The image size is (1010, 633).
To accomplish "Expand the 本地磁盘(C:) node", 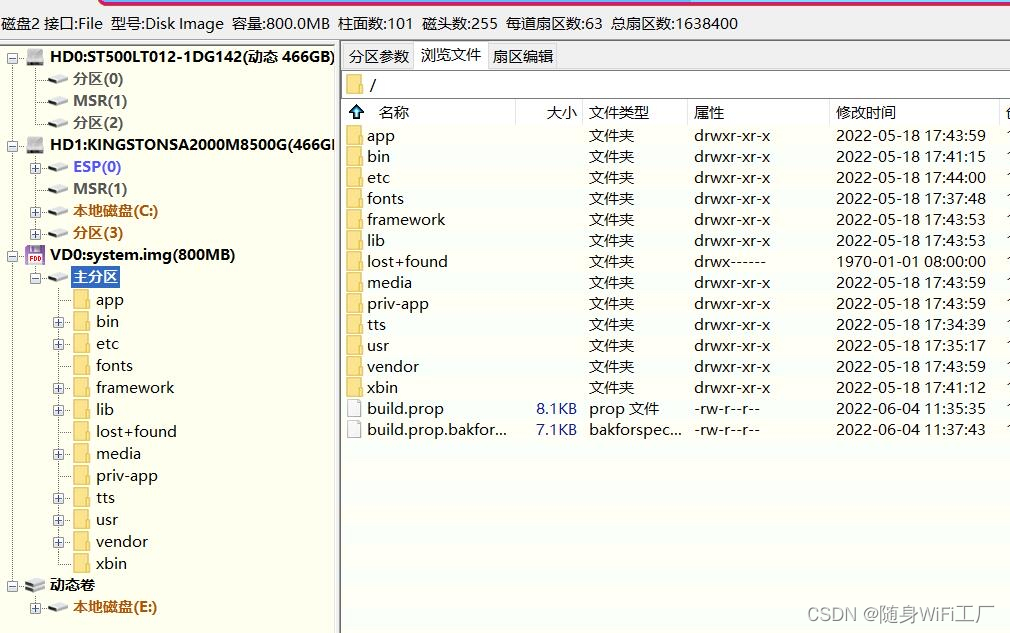I will [x=35, y=212].
